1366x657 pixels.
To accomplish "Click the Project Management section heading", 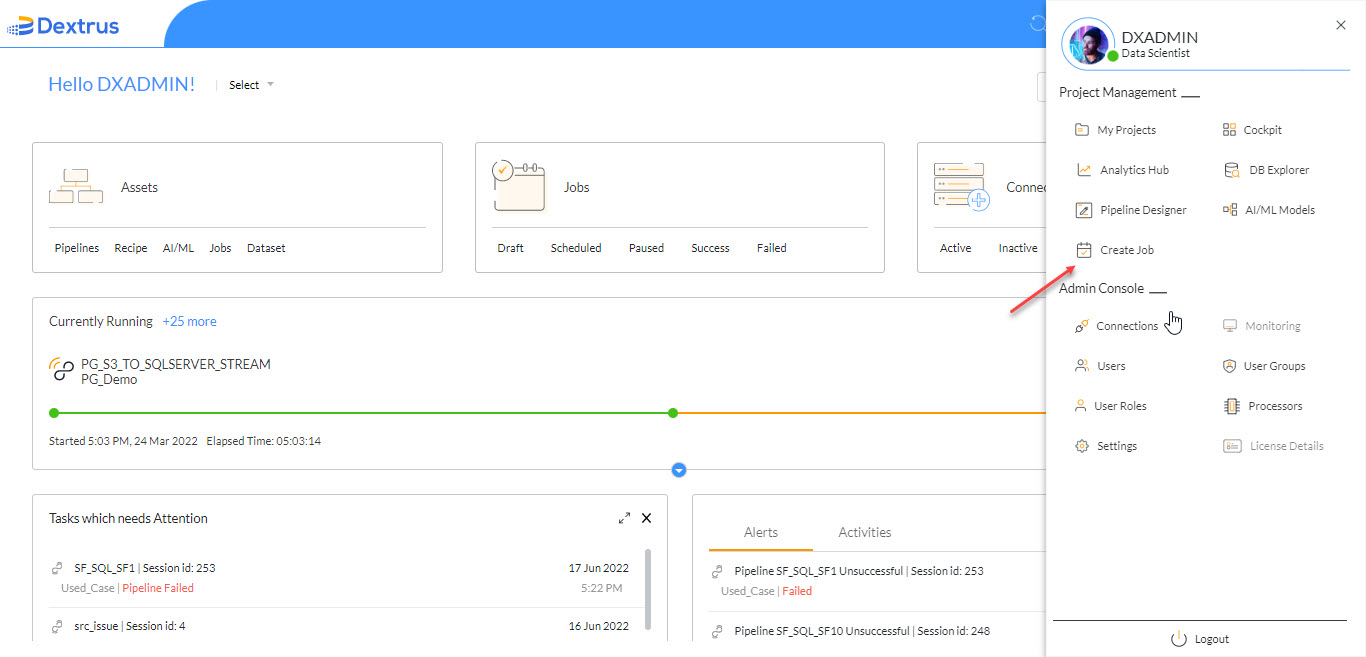I will (x=1118, y=92).
